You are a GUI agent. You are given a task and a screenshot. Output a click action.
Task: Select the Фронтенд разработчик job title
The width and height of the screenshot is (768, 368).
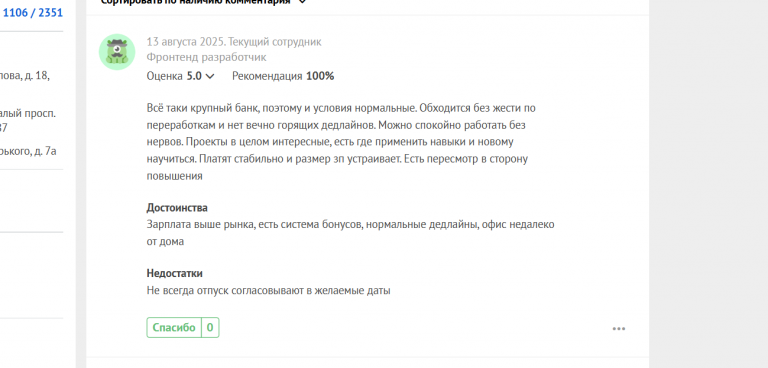206,57
